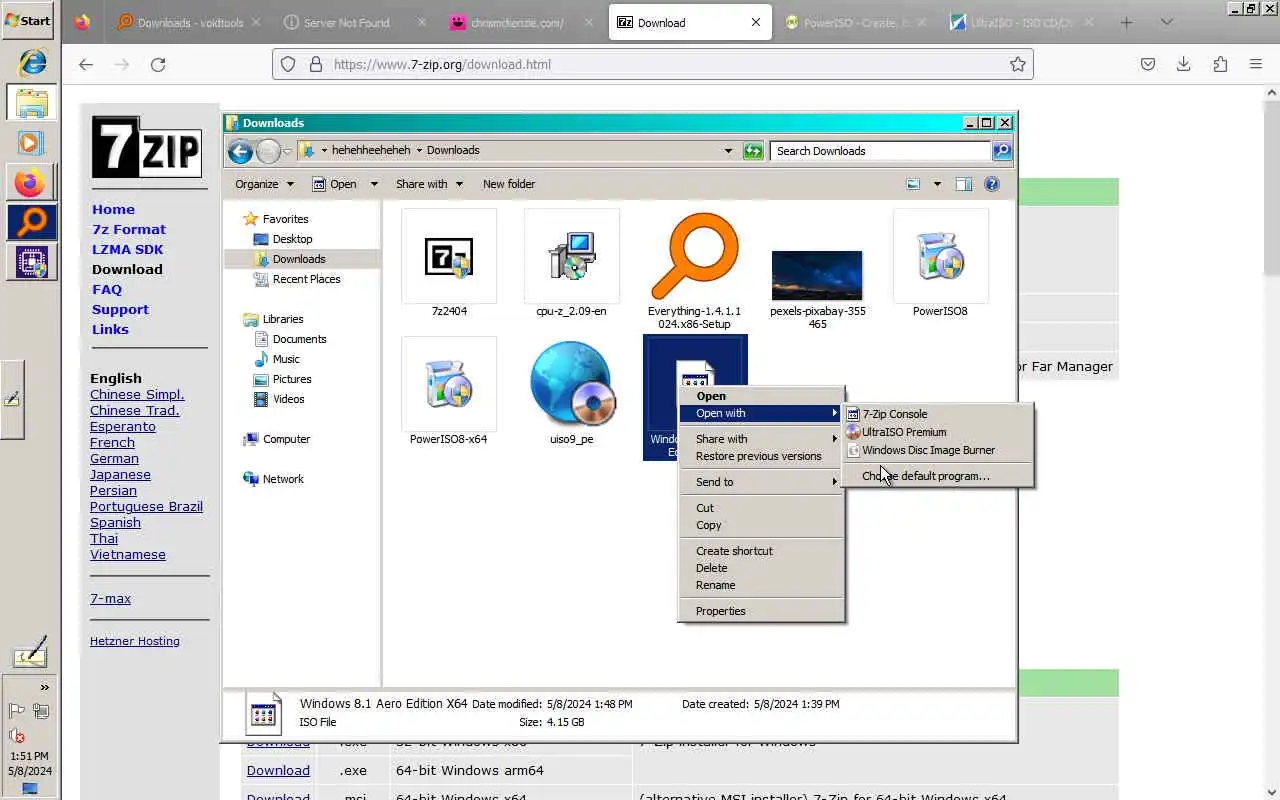Select the pexels-pixabay-355465 image thumbnail

[817, 275]
